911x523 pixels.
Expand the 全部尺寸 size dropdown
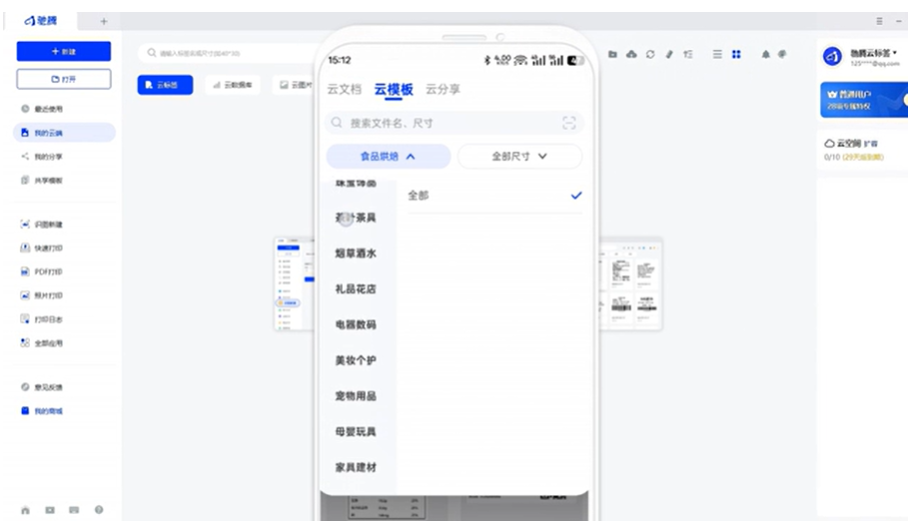click(519, 156)
